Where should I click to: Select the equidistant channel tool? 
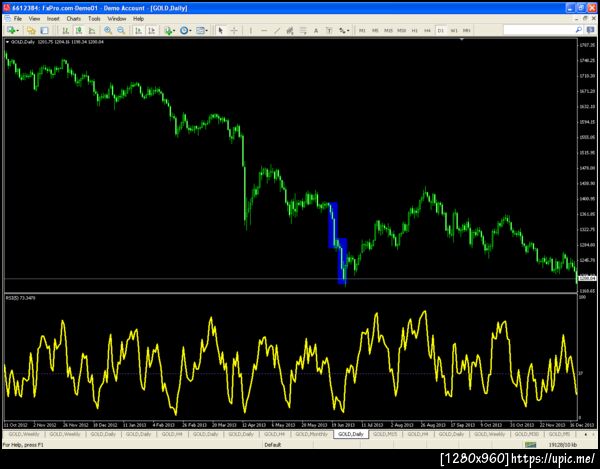tap(290, 30)
